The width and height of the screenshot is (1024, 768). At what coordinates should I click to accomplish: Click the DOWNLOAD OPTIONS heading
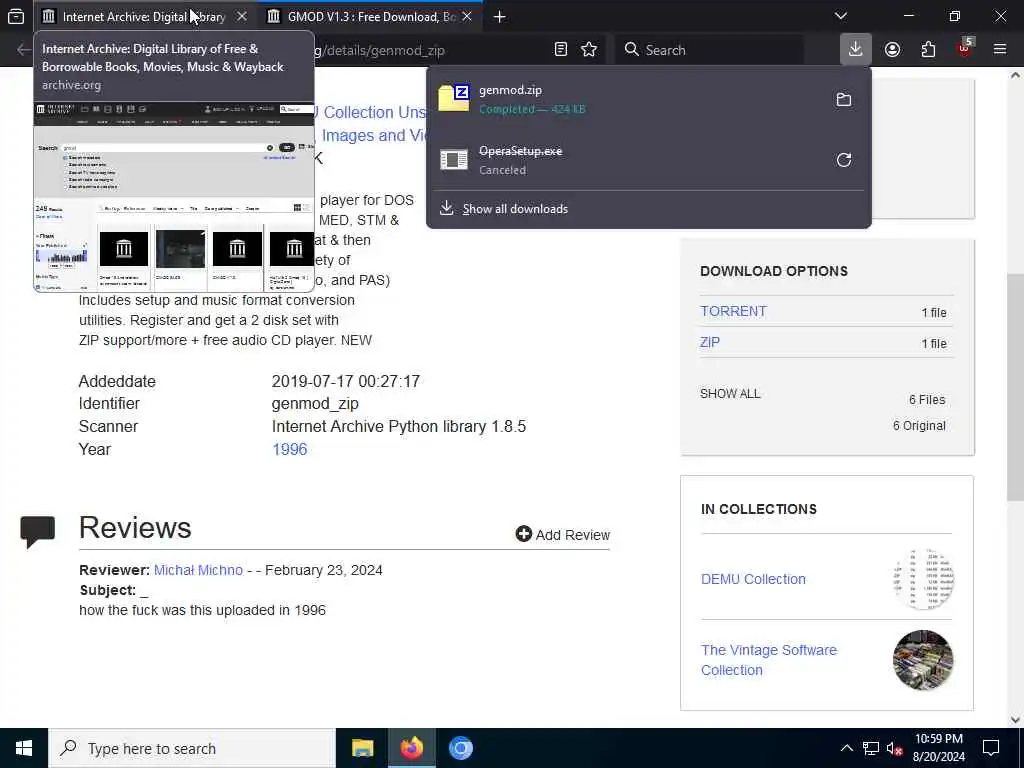click(774, 271)
